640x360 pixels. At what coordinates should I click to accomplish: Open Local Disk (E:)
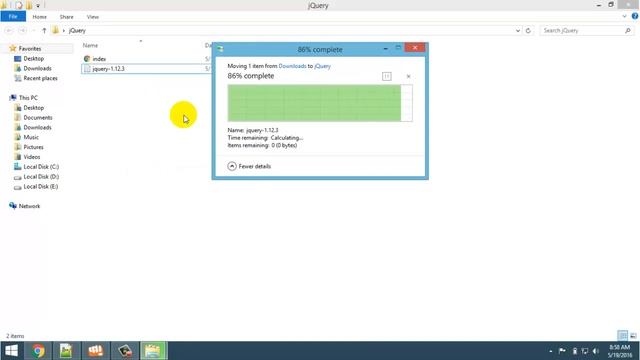[40, 187]
